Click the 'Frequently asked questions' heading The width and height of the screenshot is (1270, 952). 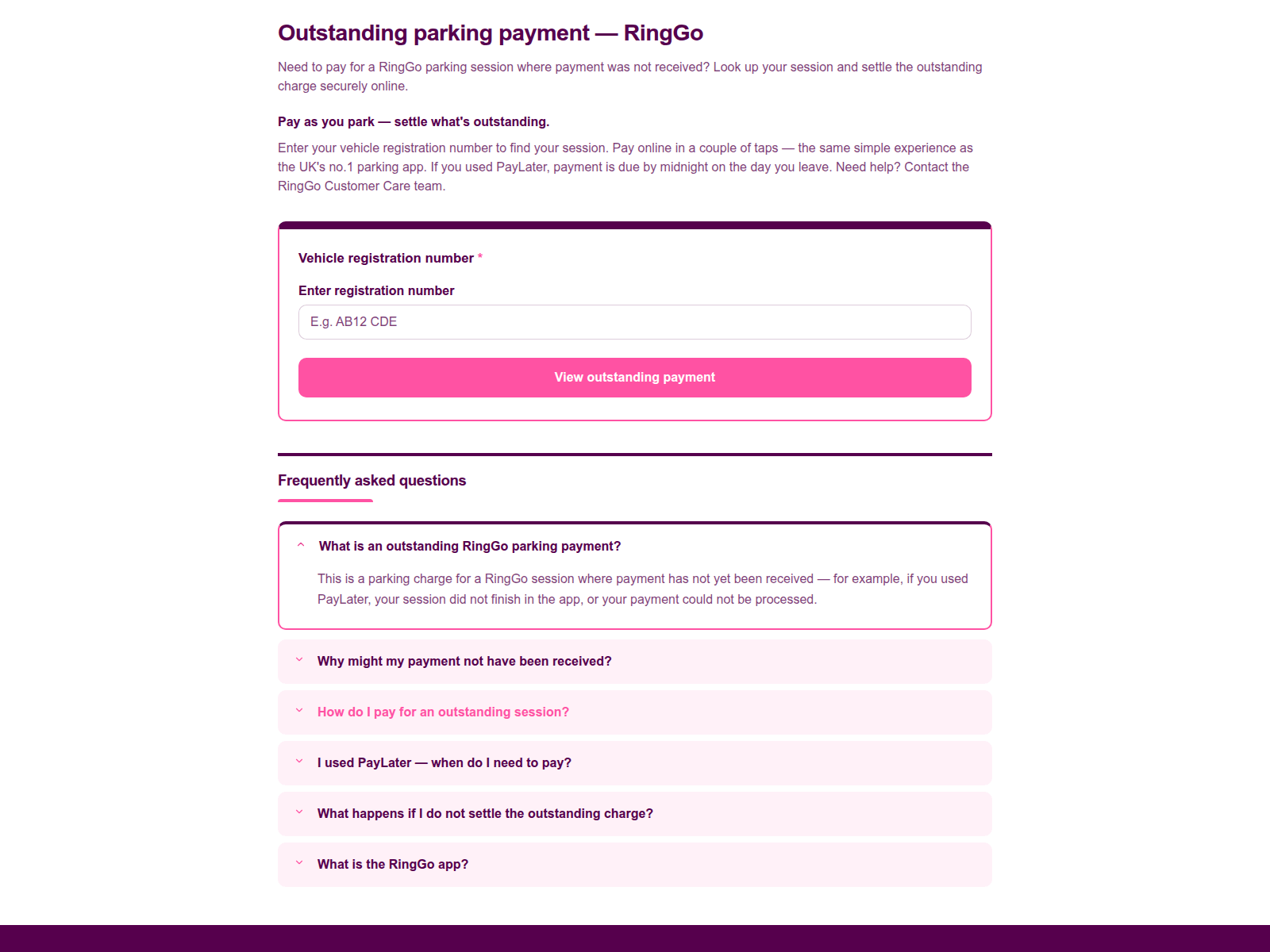tap(371, 481)
